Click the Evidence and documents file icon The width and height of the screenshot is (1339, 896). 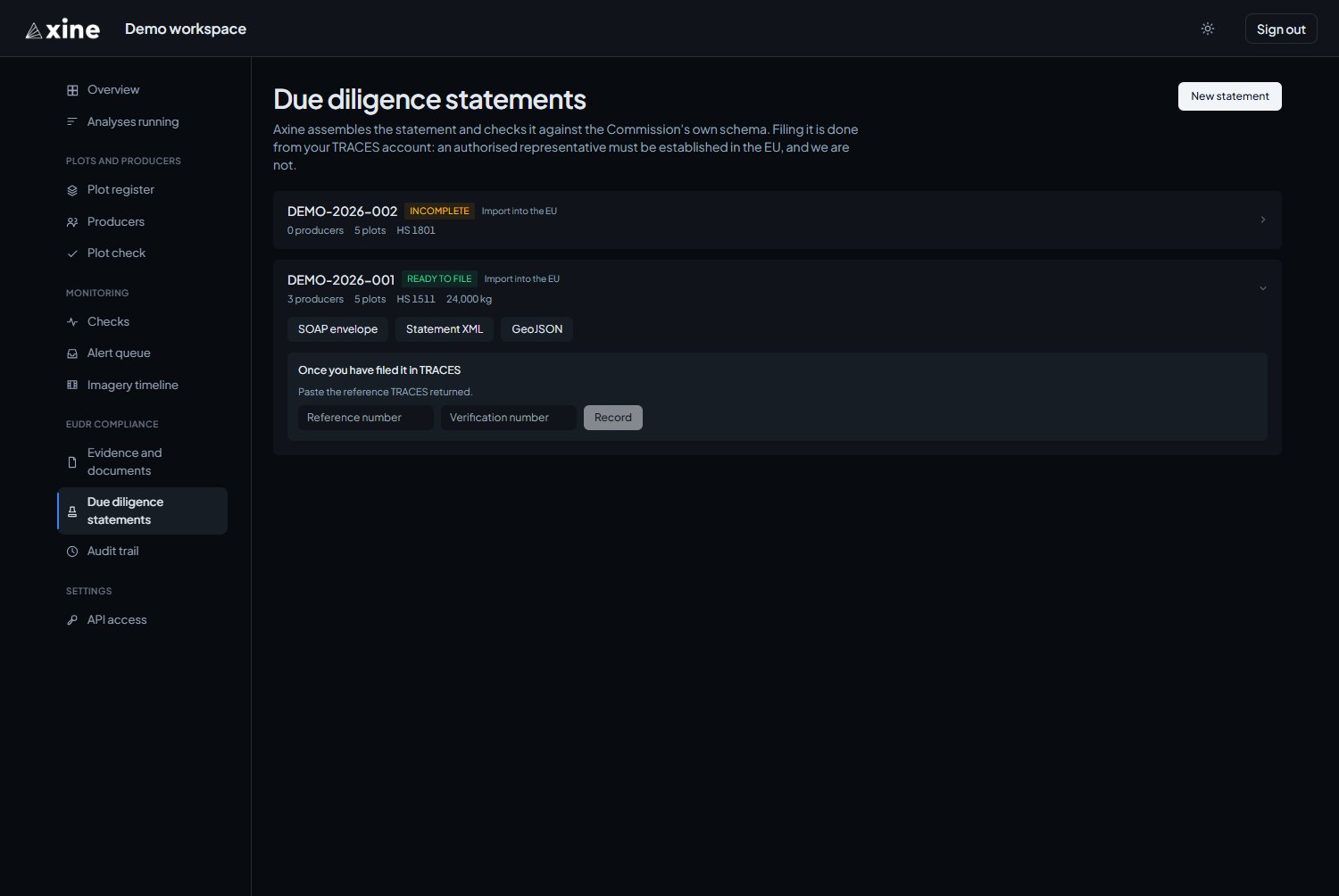pyautogui.click(x=72, y=462)
